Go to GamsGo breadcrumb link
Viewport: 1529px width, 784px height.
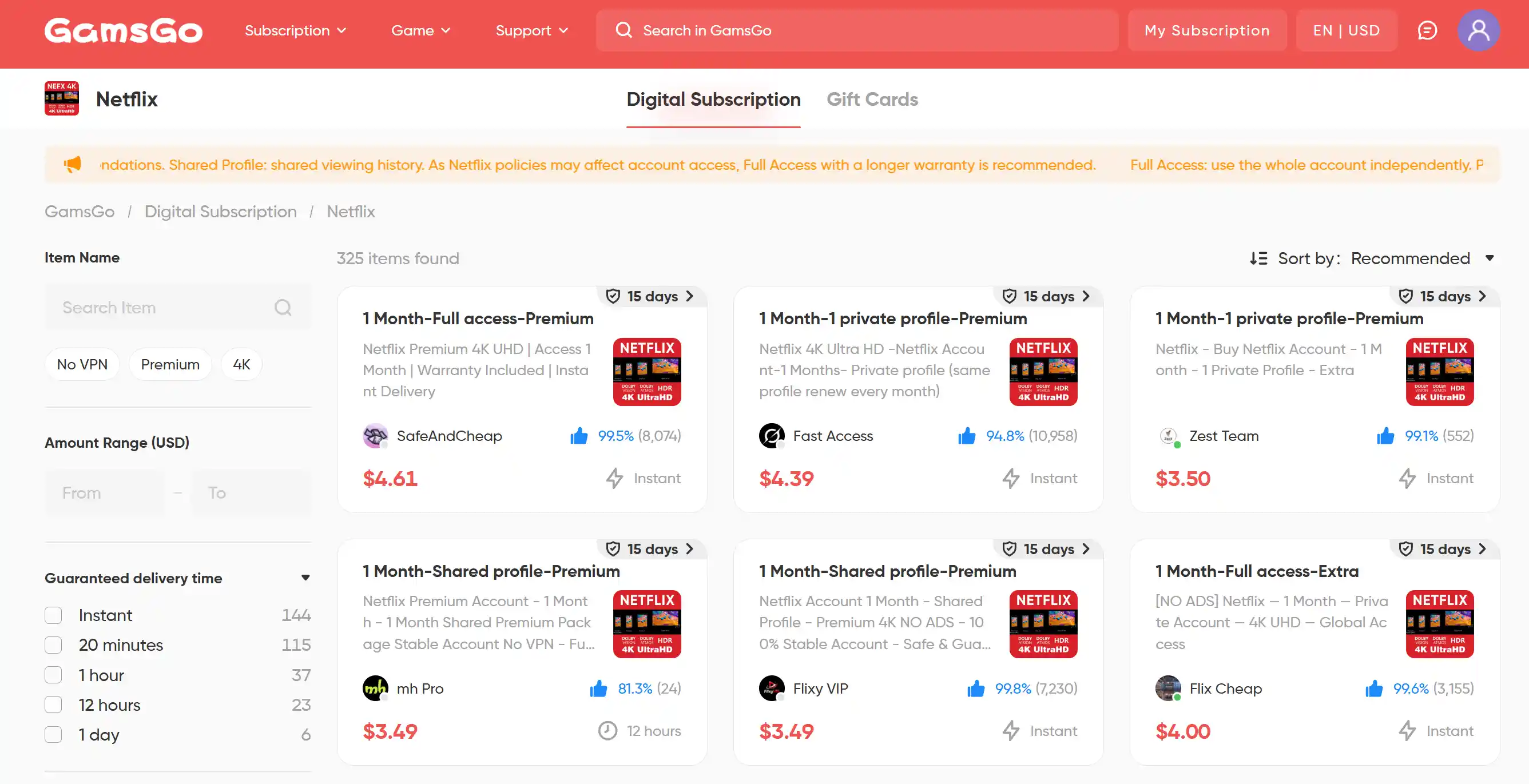tap(80, 211)
